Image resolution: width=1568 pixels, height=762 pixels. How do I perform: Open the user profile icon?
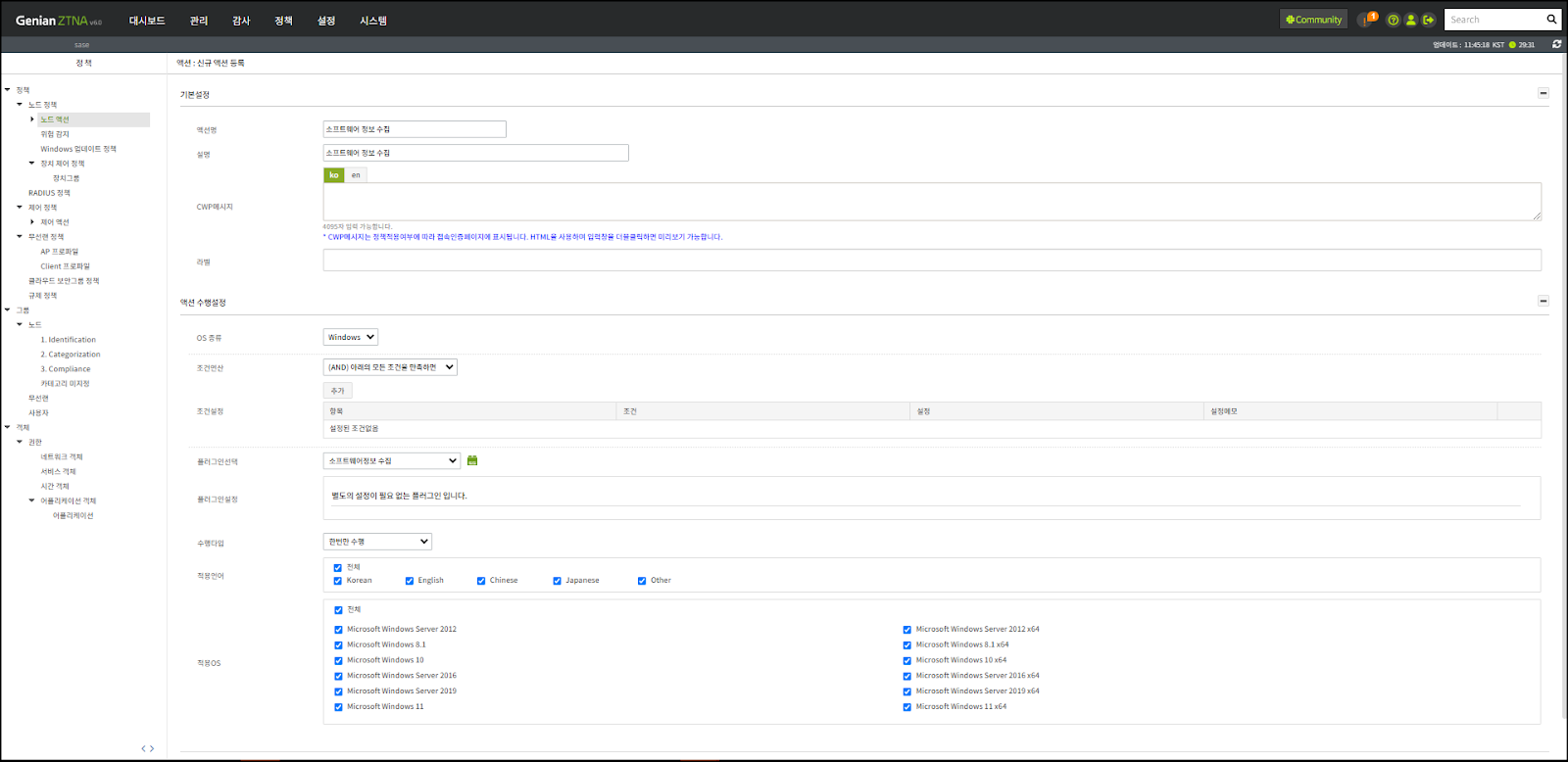click(x=1410, y=20)
